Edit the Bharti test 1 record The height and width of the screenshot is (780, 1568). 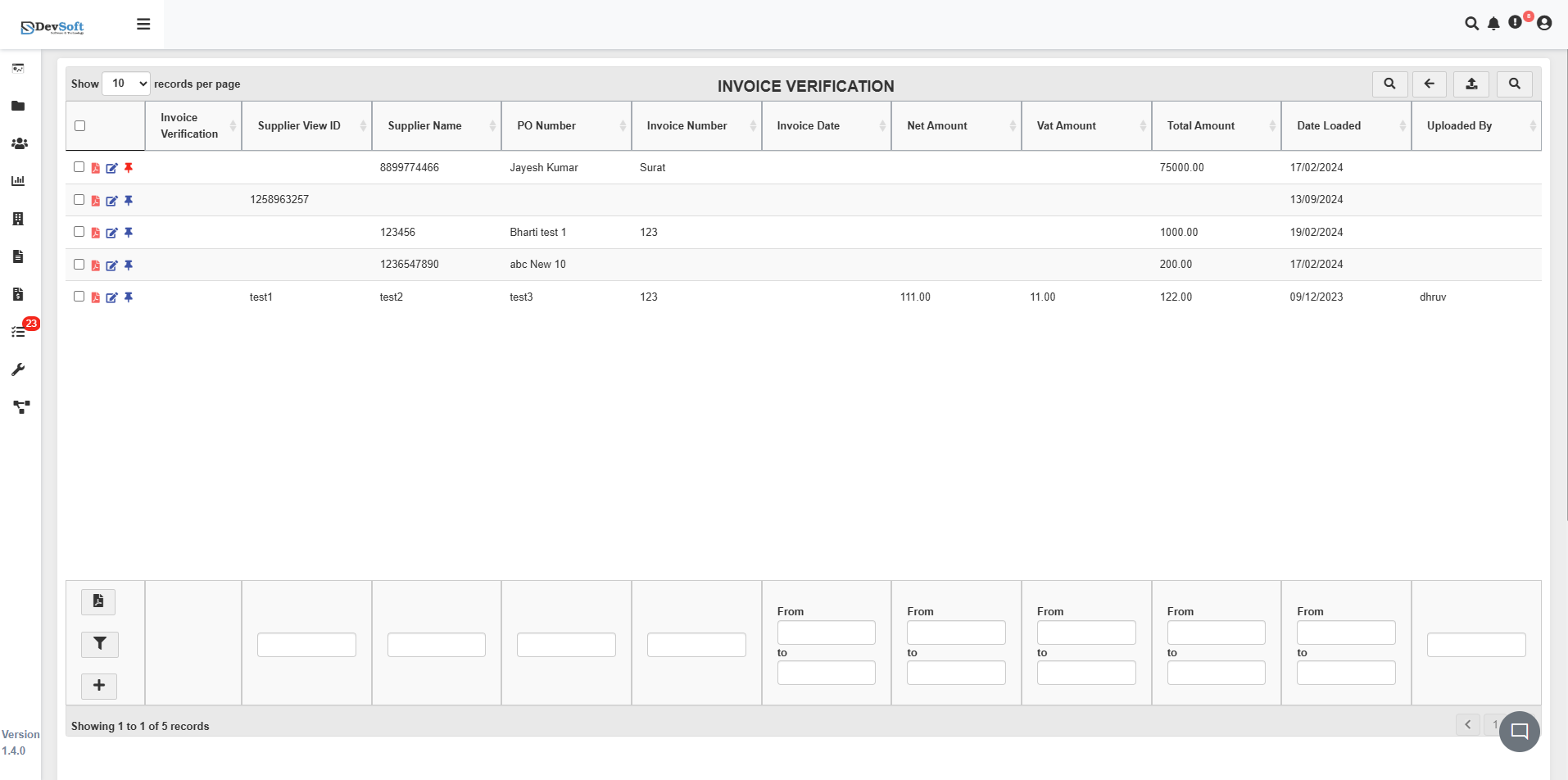112,233
